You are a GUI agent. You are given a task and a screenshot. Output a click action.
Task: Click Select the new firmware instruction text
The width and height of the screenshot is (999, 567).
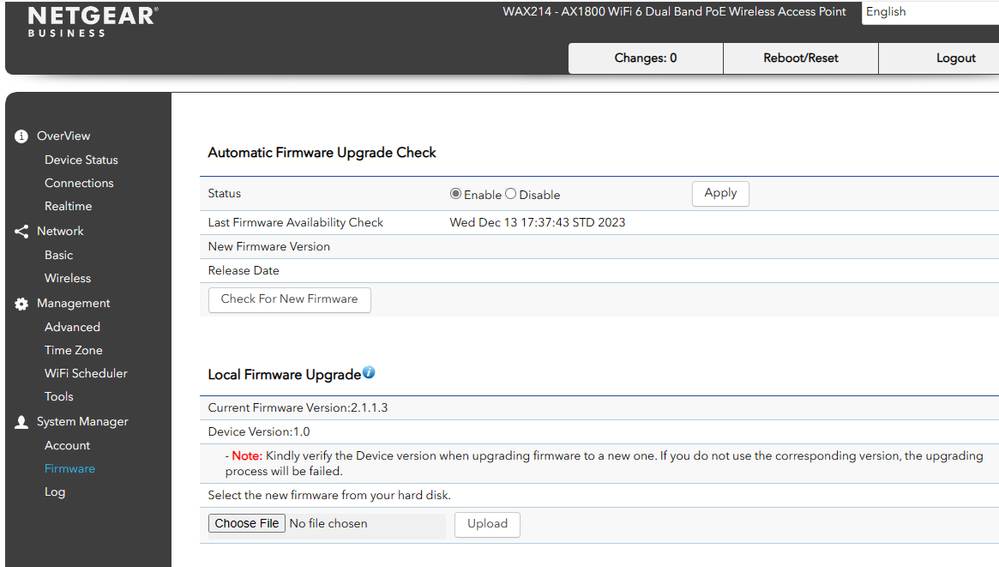[x=329, y=495]
